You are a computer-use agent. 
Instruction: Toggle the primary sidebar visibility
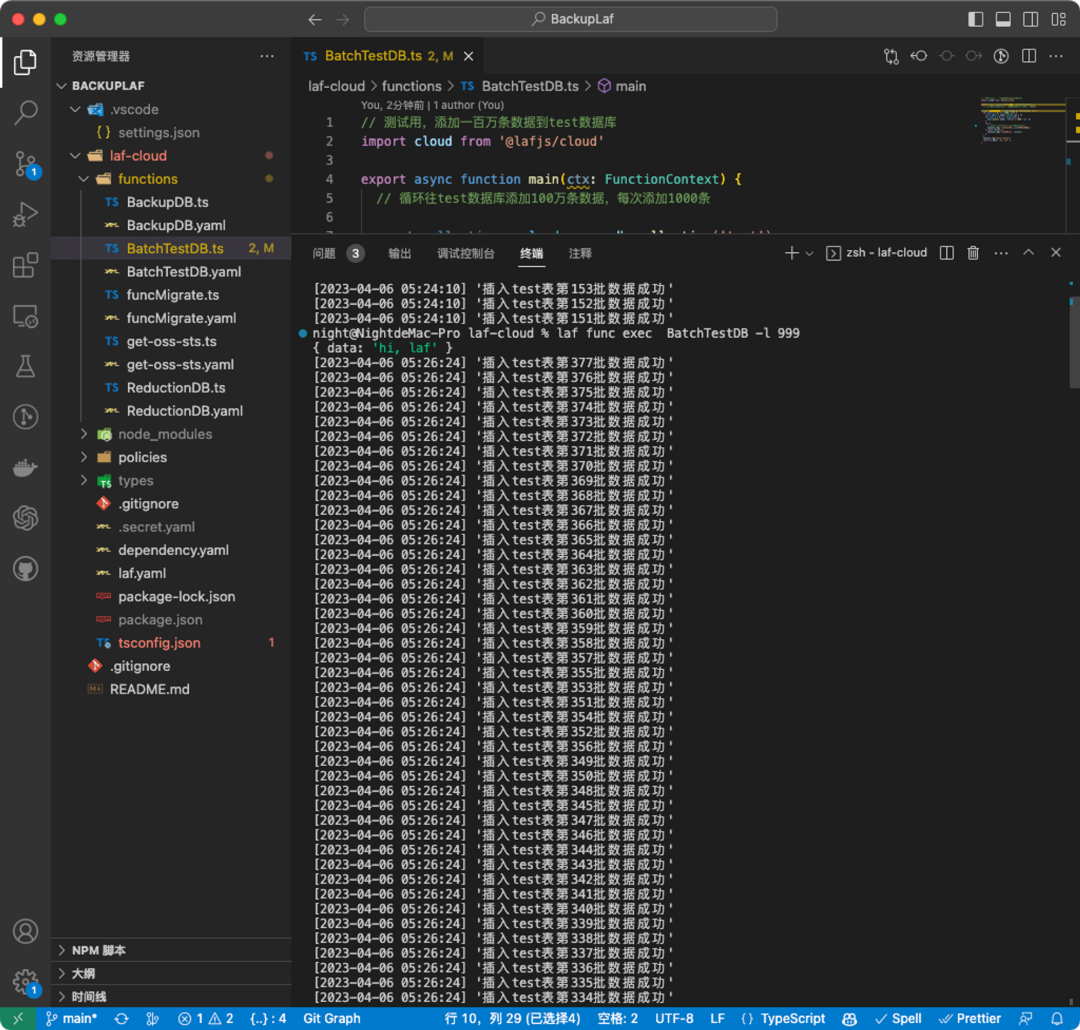[x=975, y=19]
